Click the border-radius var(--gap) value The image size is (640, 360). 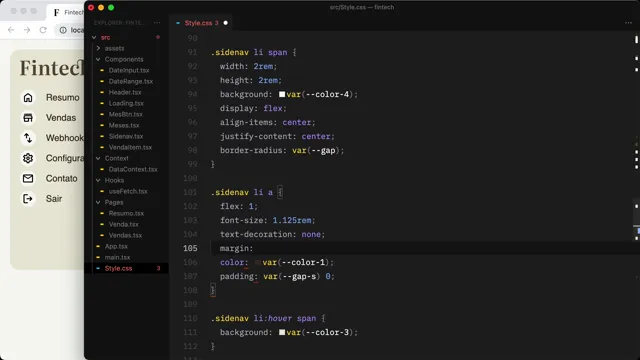[x=316, y=151]
